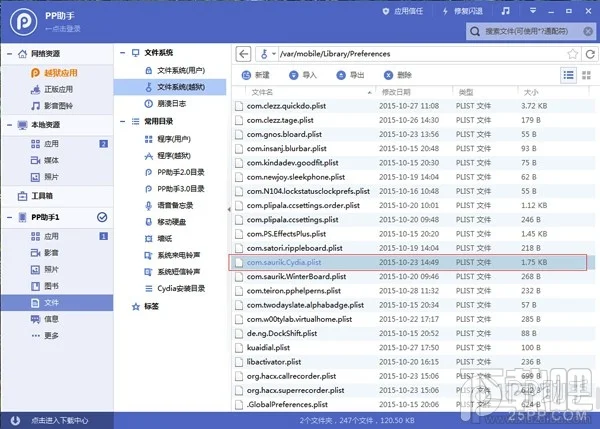Click 修复闪退 lightning option
Image resolution: width=600 pixels, height=429 pixels.
[463, 11]
